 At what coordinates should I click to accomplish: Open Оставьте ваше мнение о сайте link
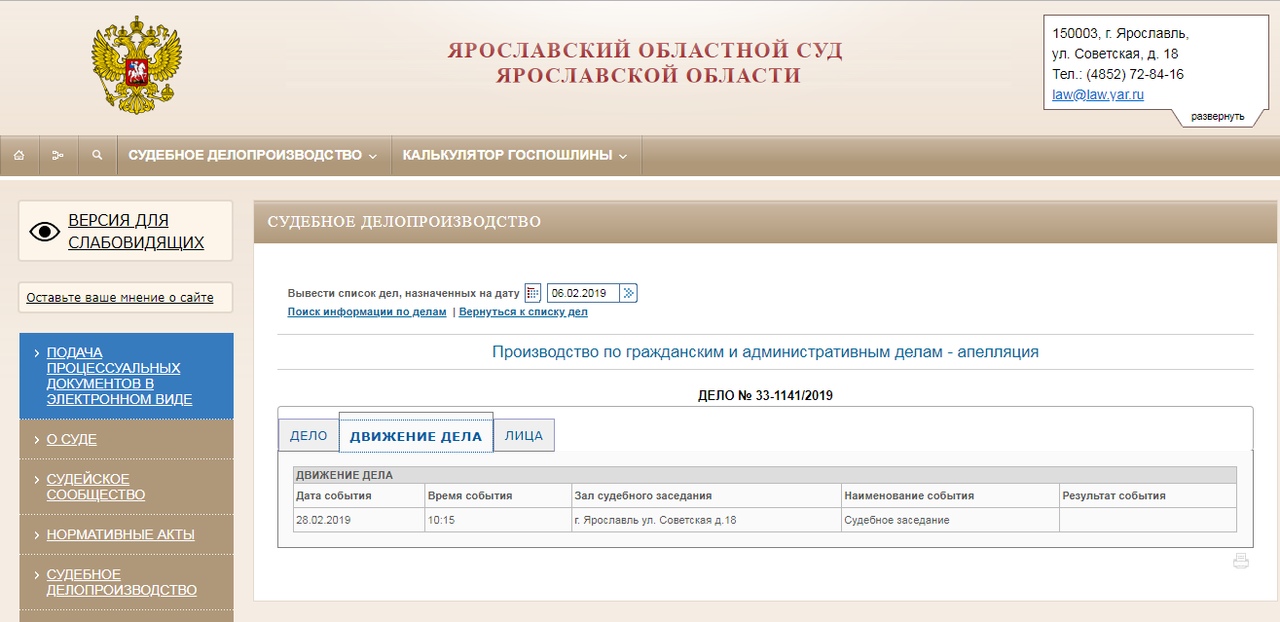coord(120,298)
